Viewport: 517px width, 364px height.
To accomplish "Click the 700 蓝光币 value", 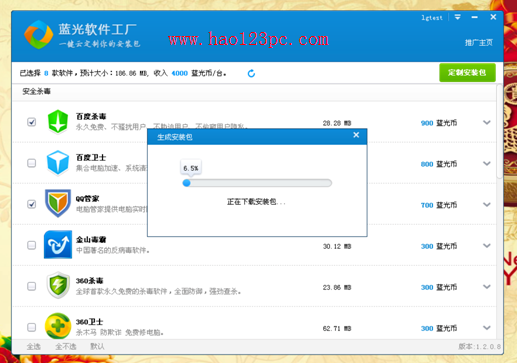I will point(439,205).
